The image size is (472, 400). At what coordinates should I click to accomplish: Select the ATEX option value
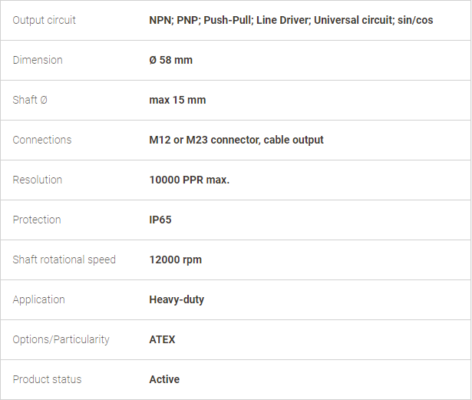(x=162, y=339)
